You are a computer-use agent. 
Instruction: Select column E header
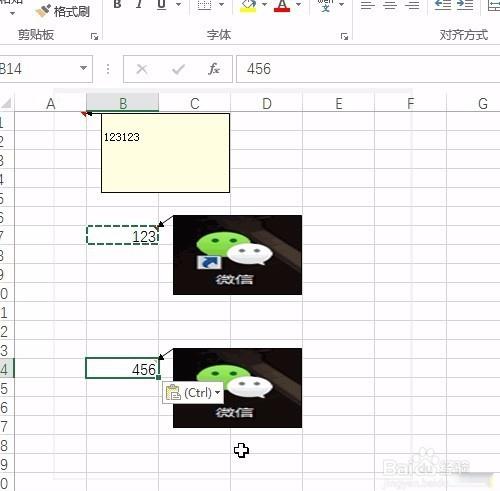[x=339, y=104]
